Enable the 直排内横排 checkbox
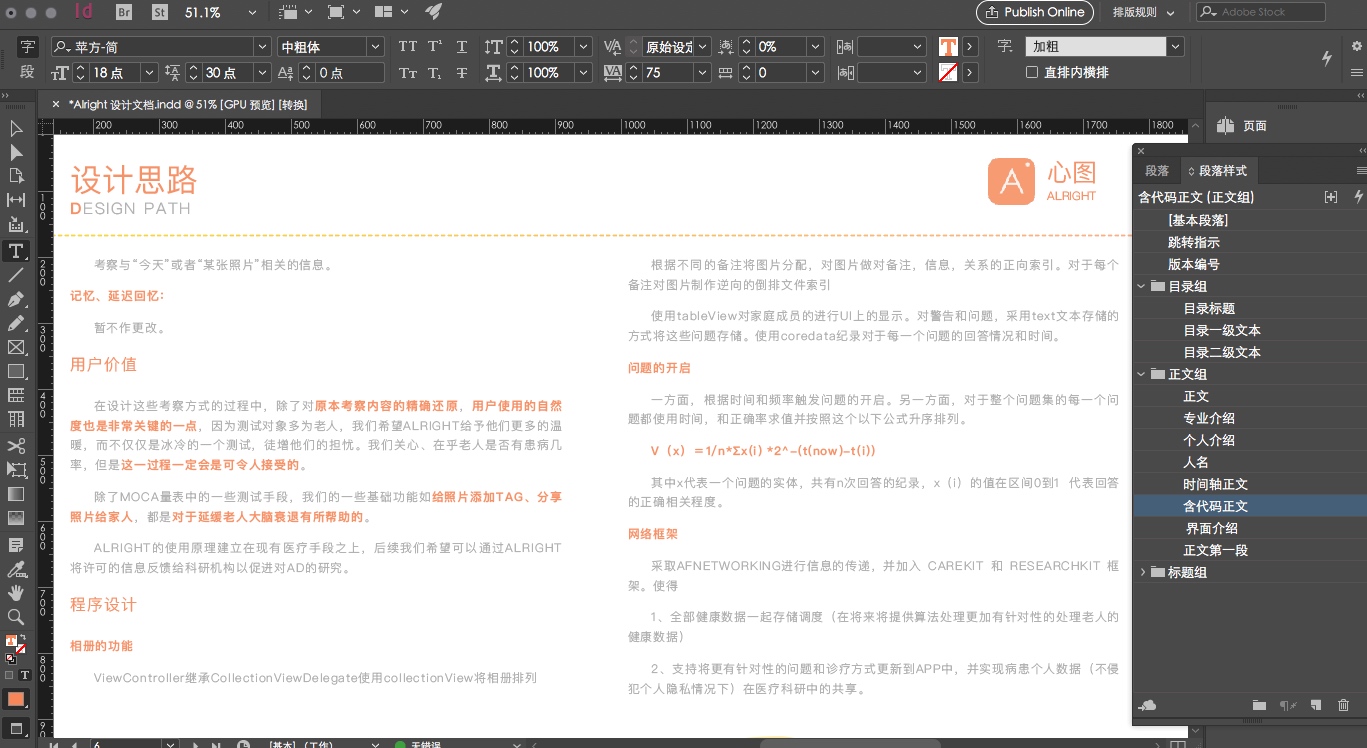 1032,73
